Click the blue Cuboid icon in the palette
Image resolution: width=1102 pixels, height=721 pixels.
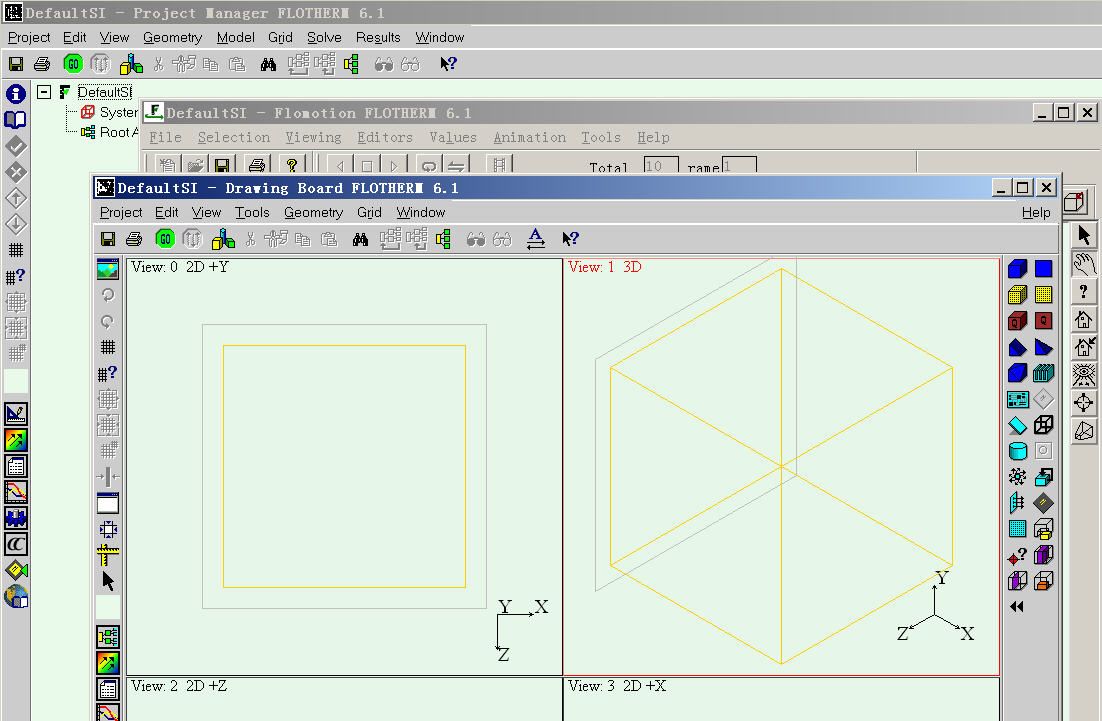(x=1017, y=268)
